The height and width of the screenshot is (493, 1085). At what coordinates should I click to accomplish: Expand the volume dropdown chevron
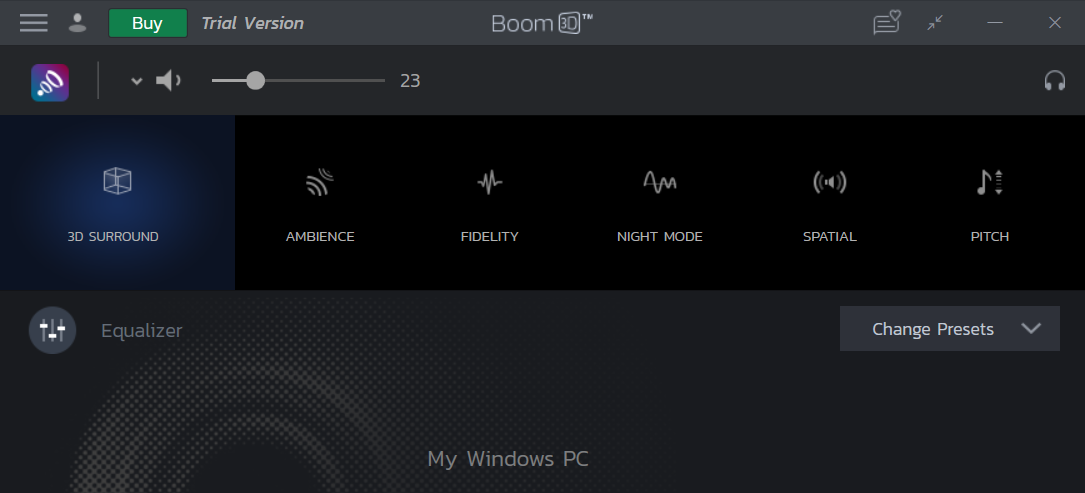click(x=136, y=81)
